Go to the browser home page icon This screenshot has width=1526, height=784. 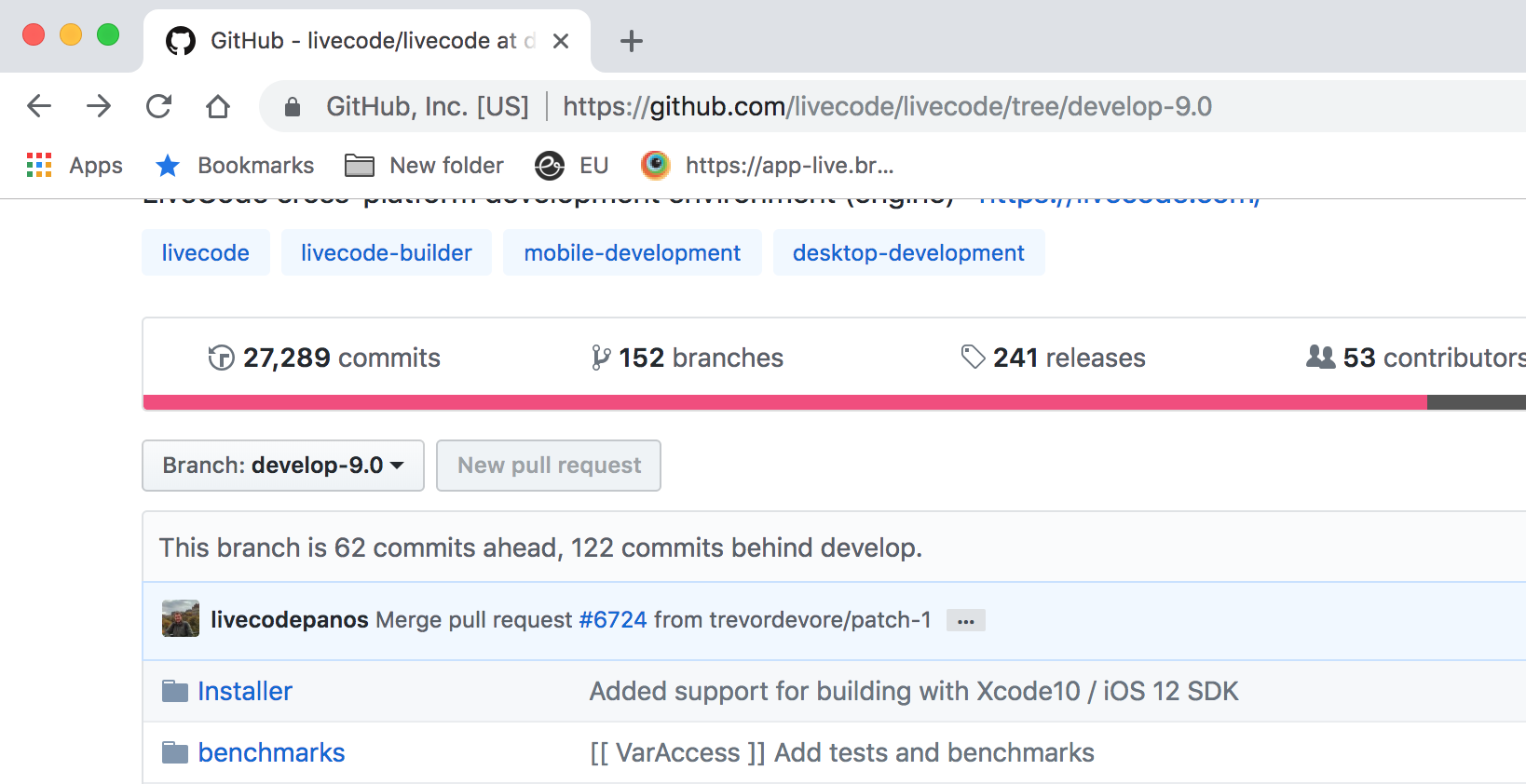pyautogui.click(x=218, y=106)
